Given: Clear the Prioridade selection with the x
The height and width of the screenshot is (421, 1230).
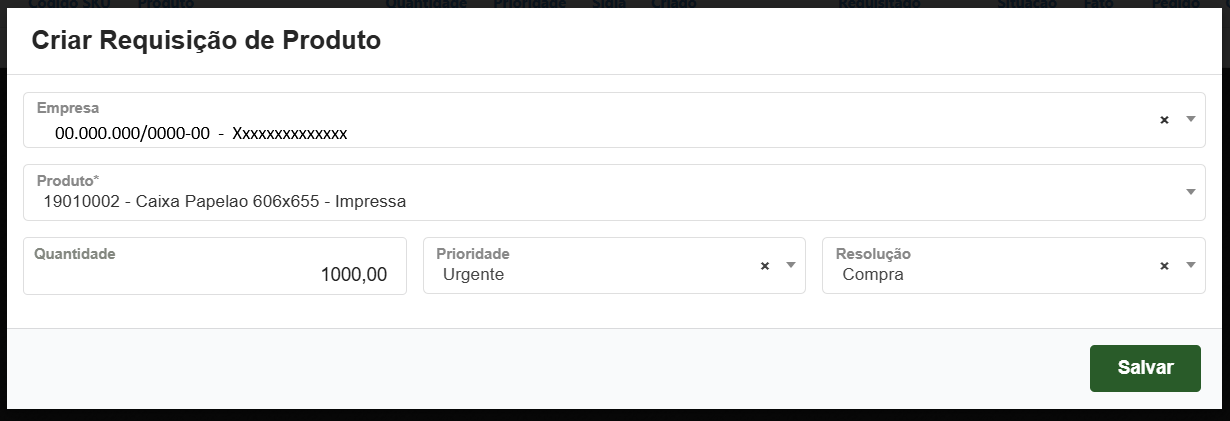Looking at the screenshot, I should click(765, 266).
